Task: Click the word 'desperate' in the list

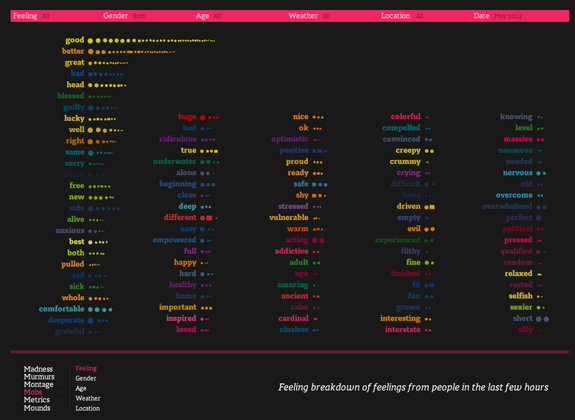Action: pos(66,320)
